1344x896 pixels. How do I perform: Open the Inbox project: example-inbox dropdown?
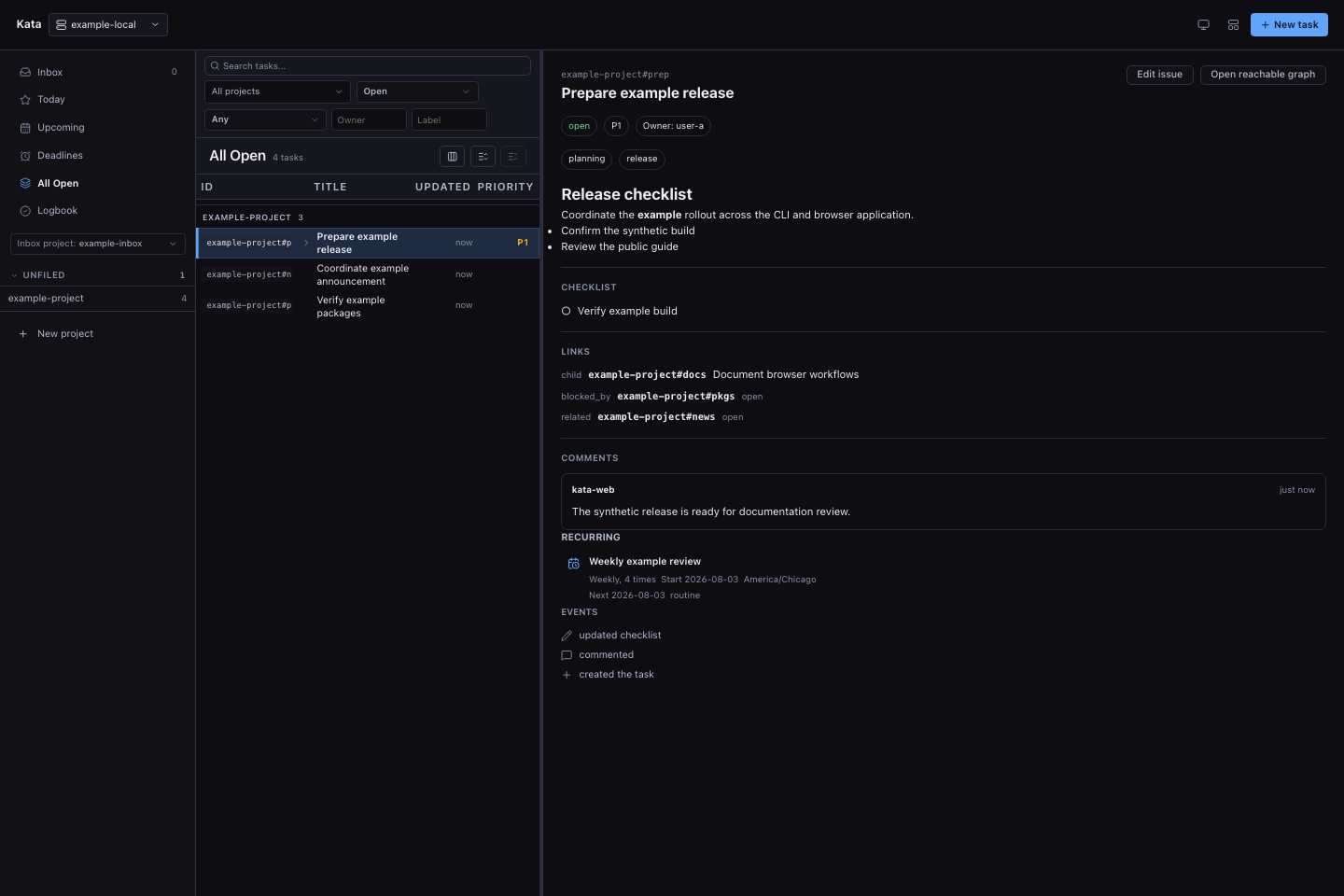[x=97, y=244]
